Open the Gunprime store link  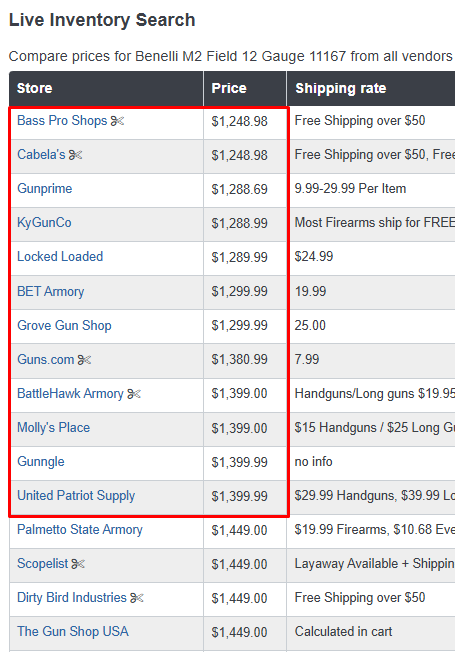click(x=45, y=189)
